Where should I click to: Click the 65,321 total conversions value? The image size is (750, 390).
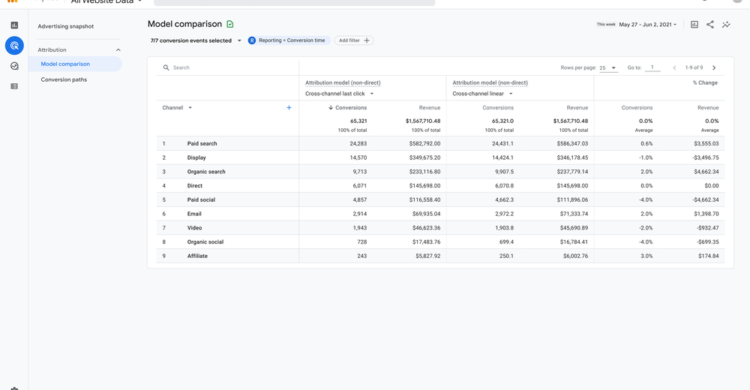(x=359, y=121)
